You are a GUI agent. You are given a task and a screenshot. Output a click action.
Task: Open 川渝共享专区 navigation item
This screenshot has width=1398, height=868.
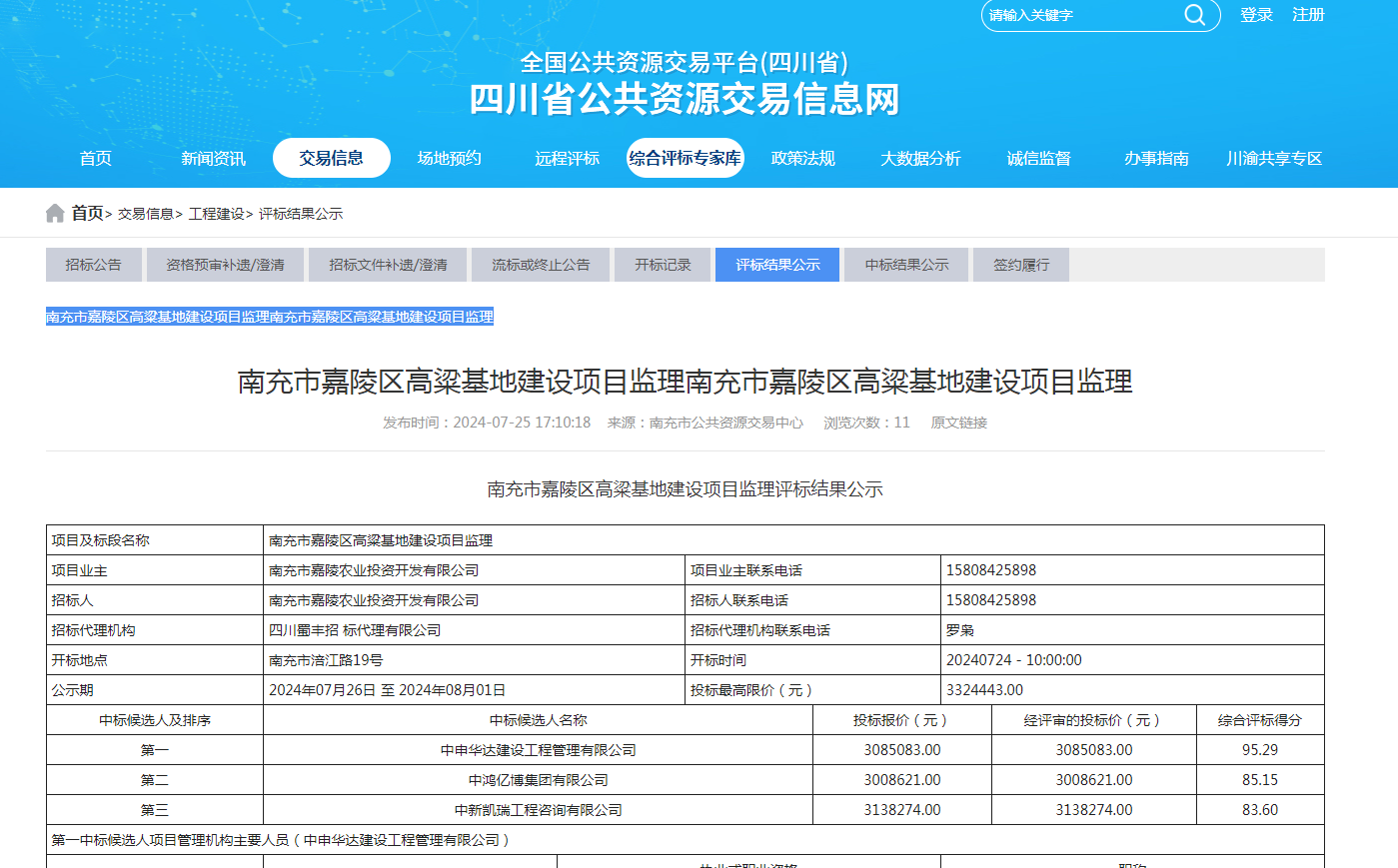[1275, 158]
